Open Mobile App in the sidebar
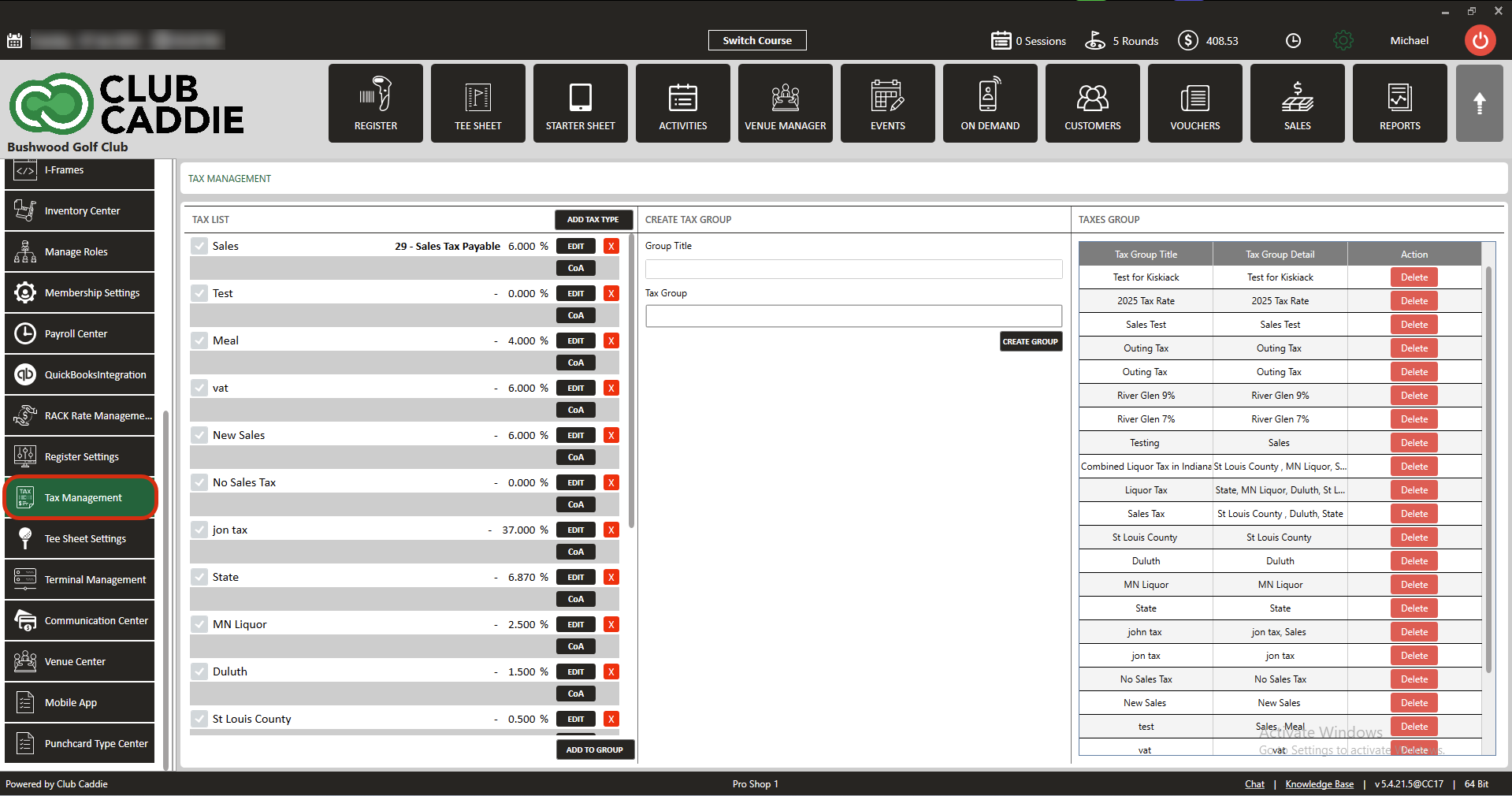This screenshot has height=796, width=1512. click(x=80, y=702)
